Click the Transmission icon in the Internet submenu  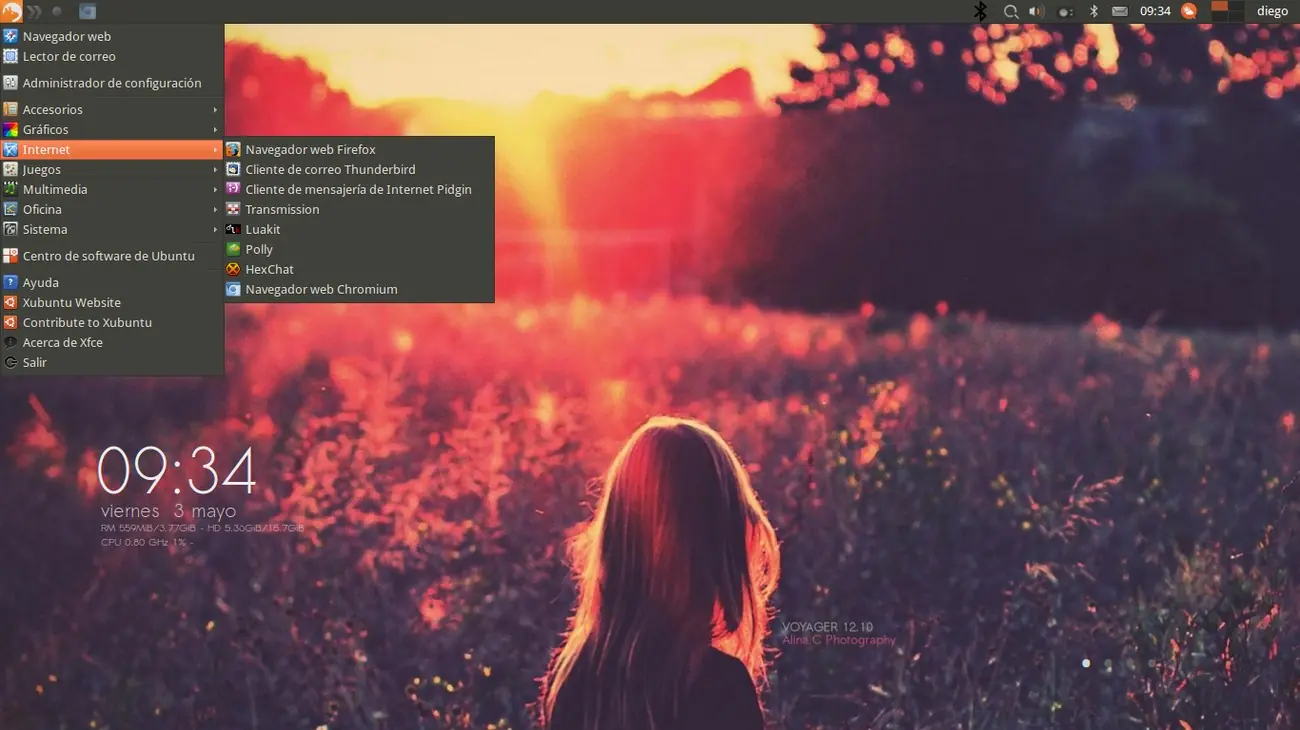point(233,209)
